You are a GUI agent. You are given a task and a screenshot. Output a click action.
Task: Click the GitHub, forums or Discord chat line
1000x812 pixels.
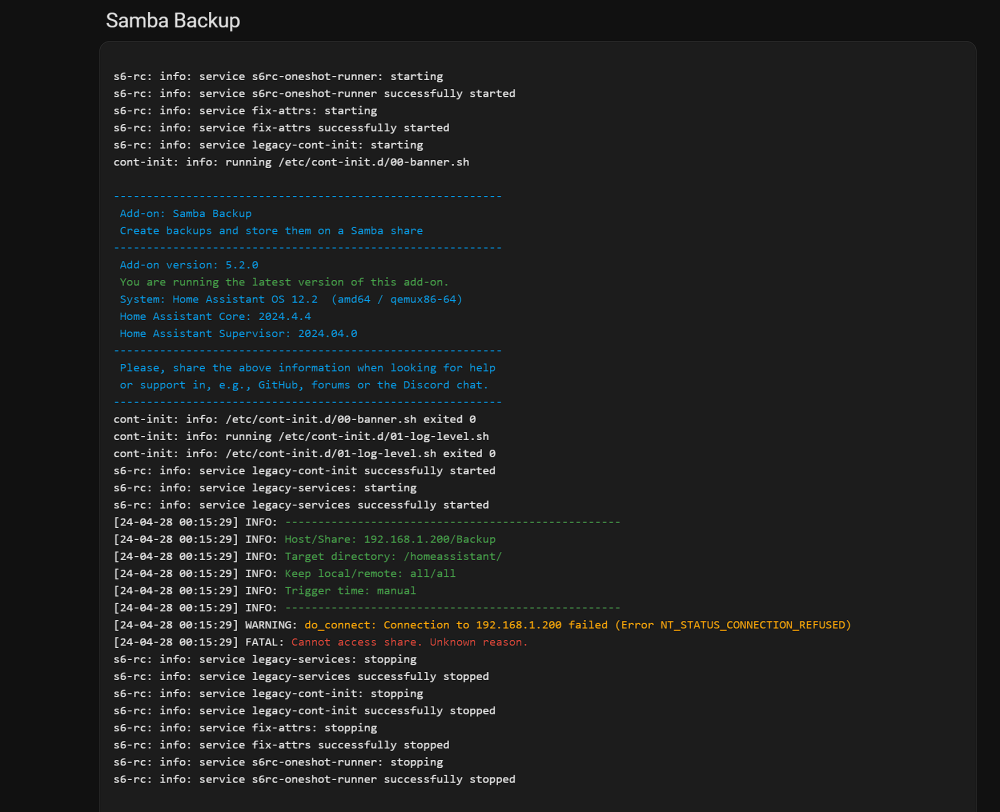[x=304, y=385]
